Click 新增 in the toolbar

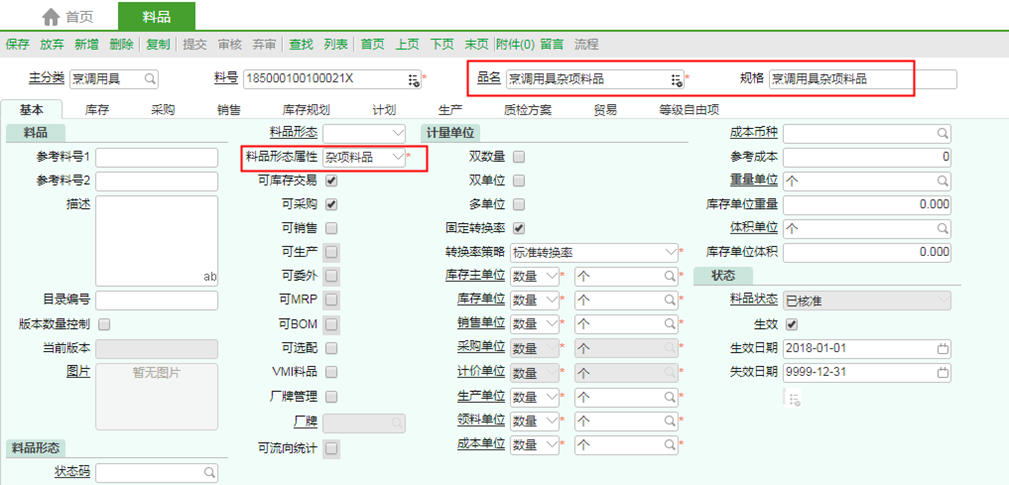pyautogui.click(x=86, y=44)
